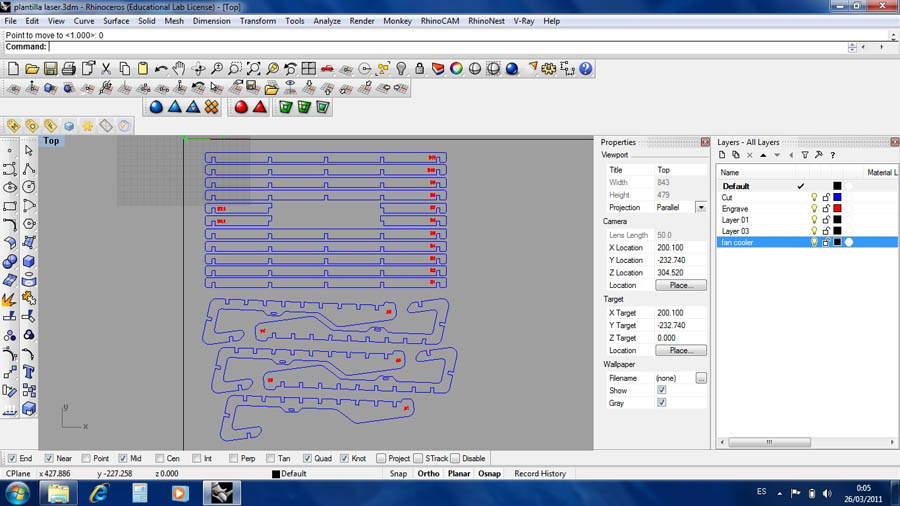Click the layer filter funnel icon
Viewport: 900px width, 506px height.
805,155
